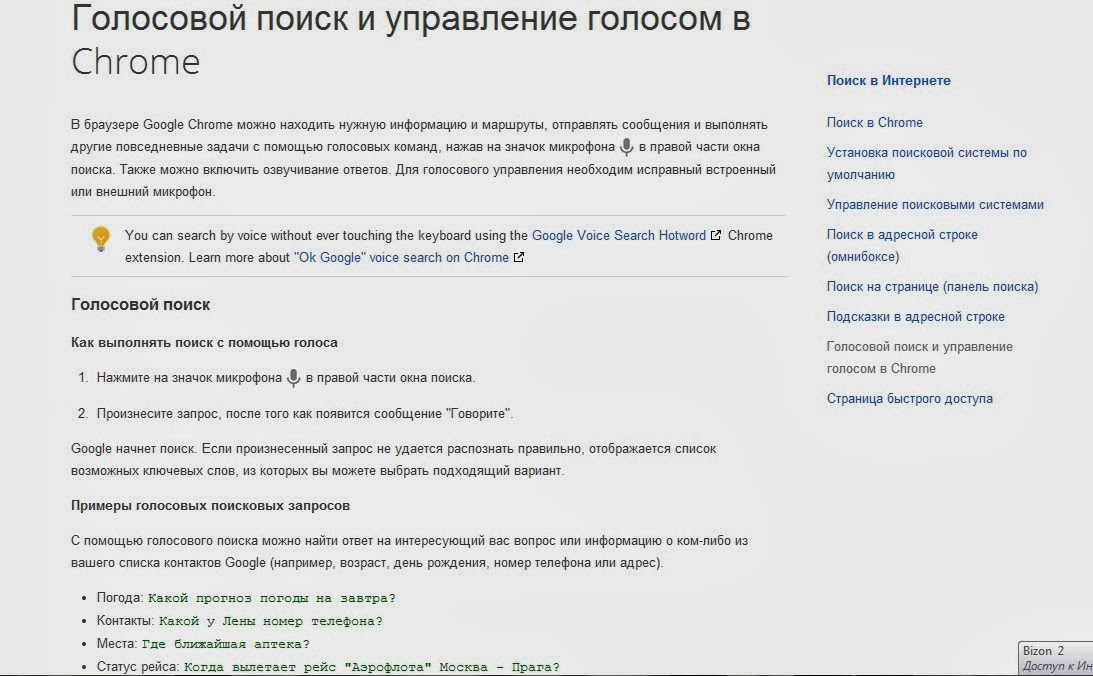Click external link icon after "Ok Google" voice search
1093x676 pixels.
pos(519,257)
